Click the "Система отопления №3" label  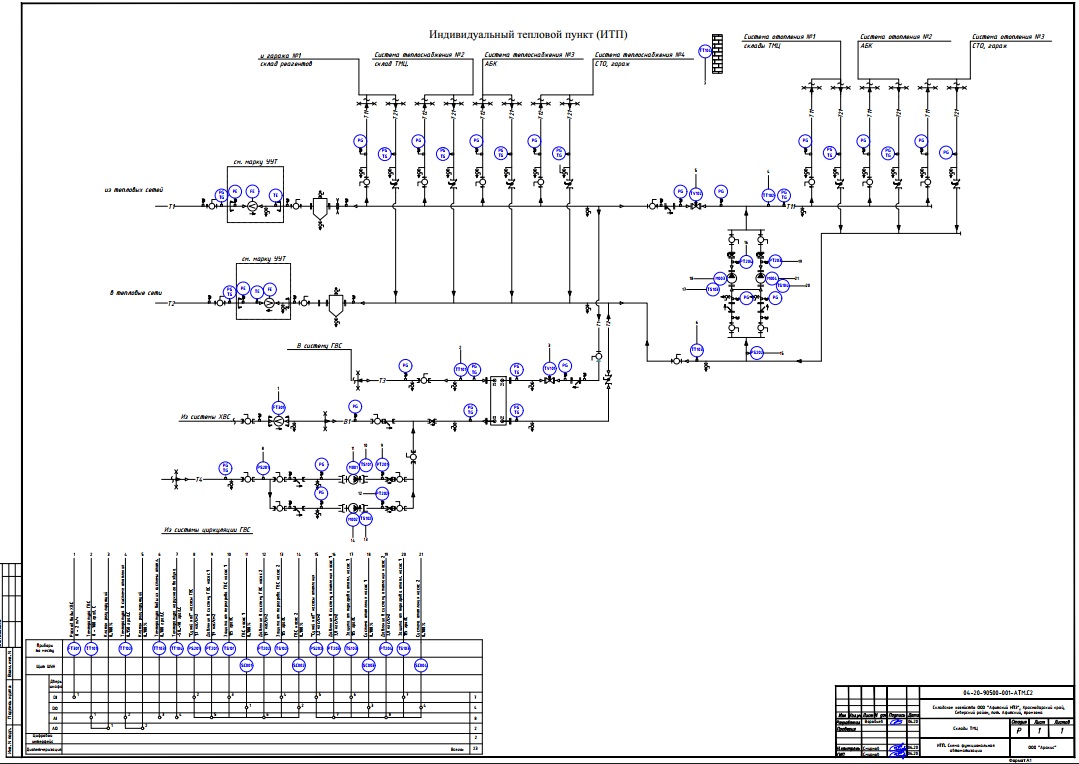click(1009, 36)
